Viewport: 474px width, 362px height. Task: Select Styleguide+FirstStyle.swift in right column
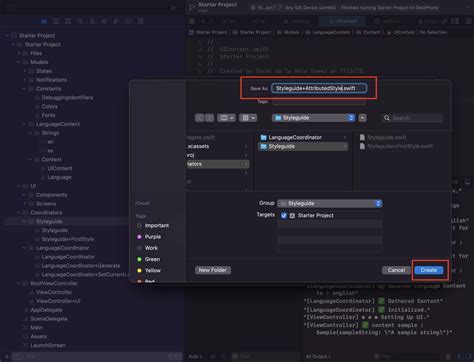tap(400, 146)
